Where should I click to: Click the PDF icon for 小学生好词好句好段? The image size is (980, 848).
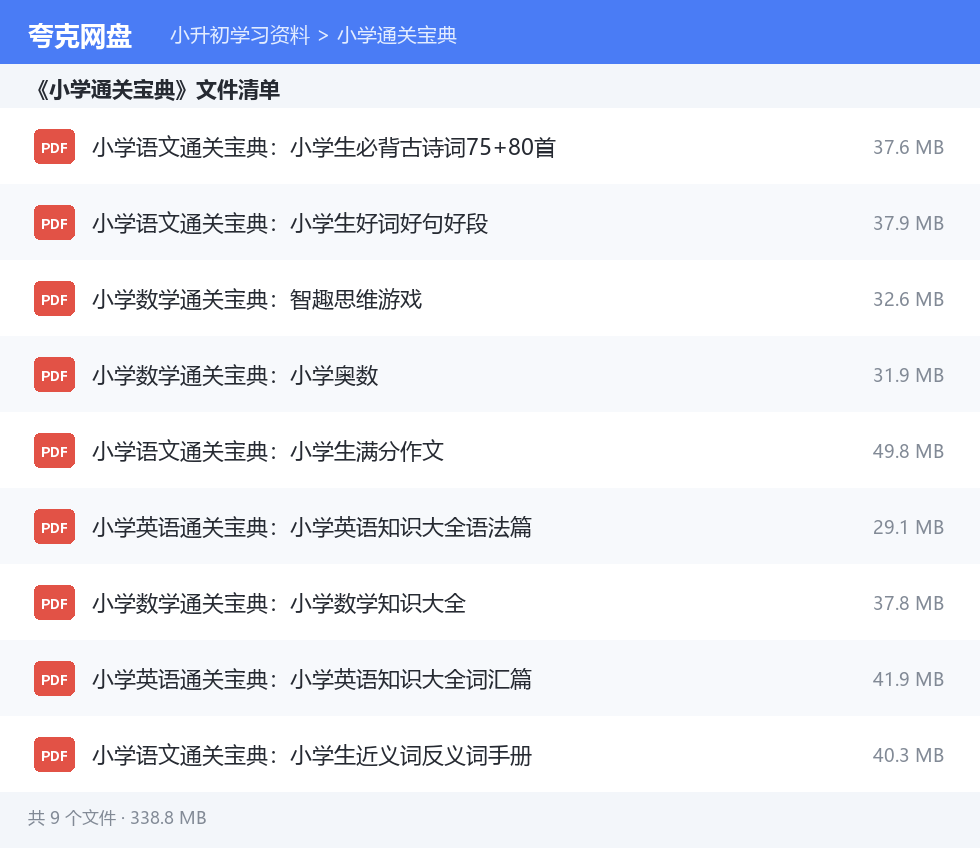coord(54,223)
